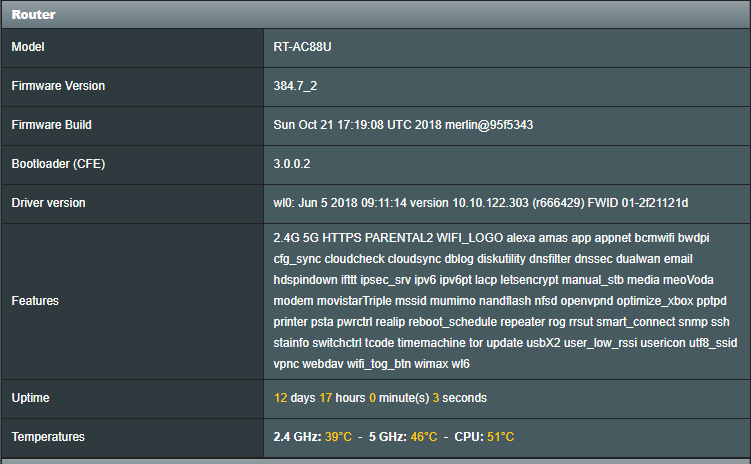Click the Router section header
This screenshot has width=751, height=464.
pyautogui.click(x=376, y=14)
